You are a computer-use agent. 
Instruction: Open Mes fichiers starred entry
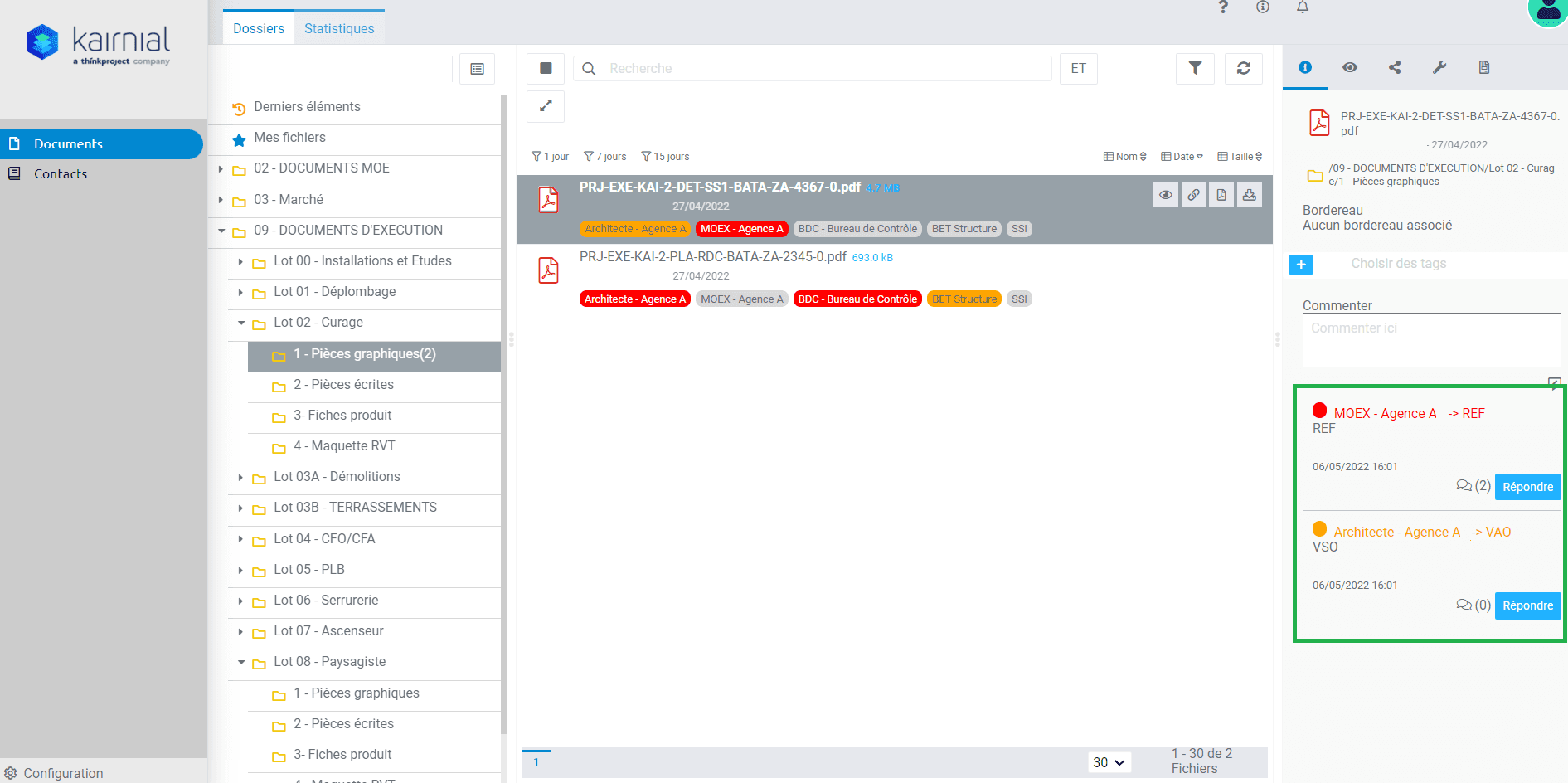tap(289, 138)
